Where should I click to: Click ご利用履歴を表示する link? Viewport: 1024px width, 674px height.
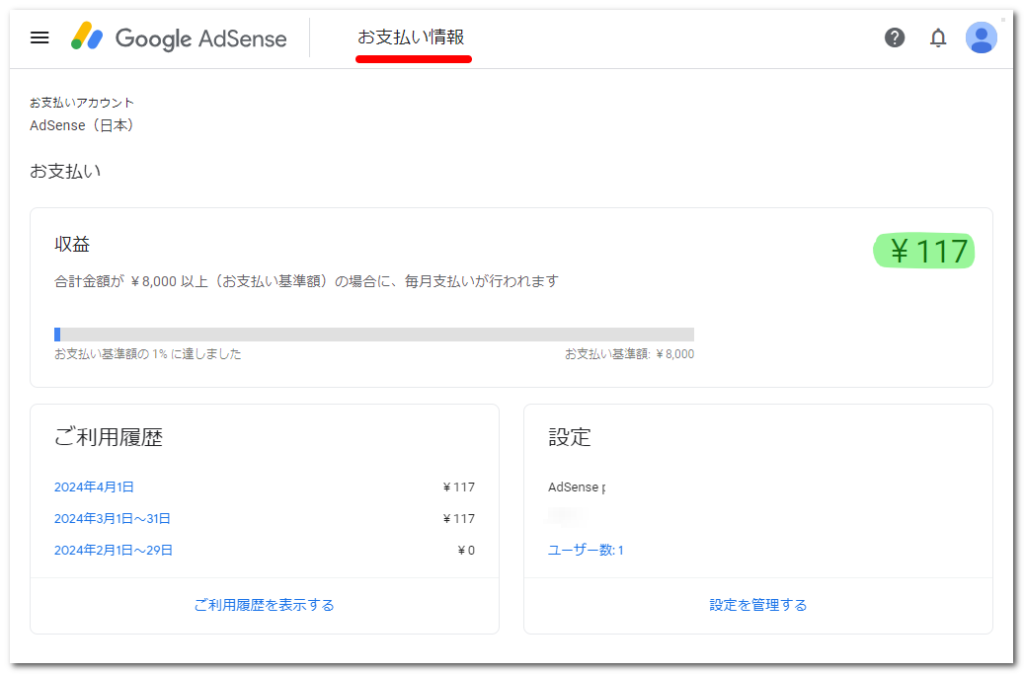[x=264, y=605]
